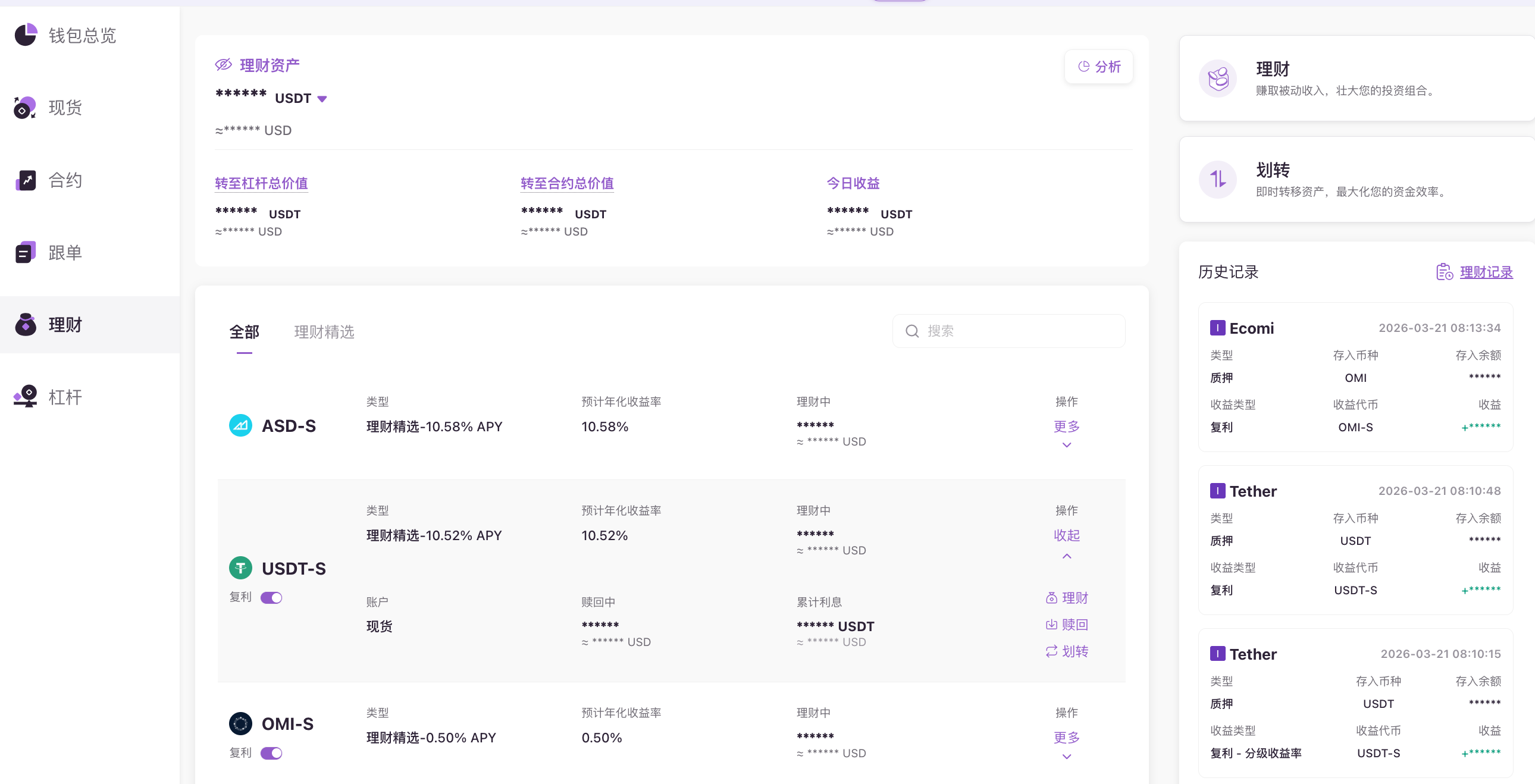Viewport: 1535px width, 784px height.
Task: Disable 复利 toggle for OMI-S
Action: coord(272,753)
